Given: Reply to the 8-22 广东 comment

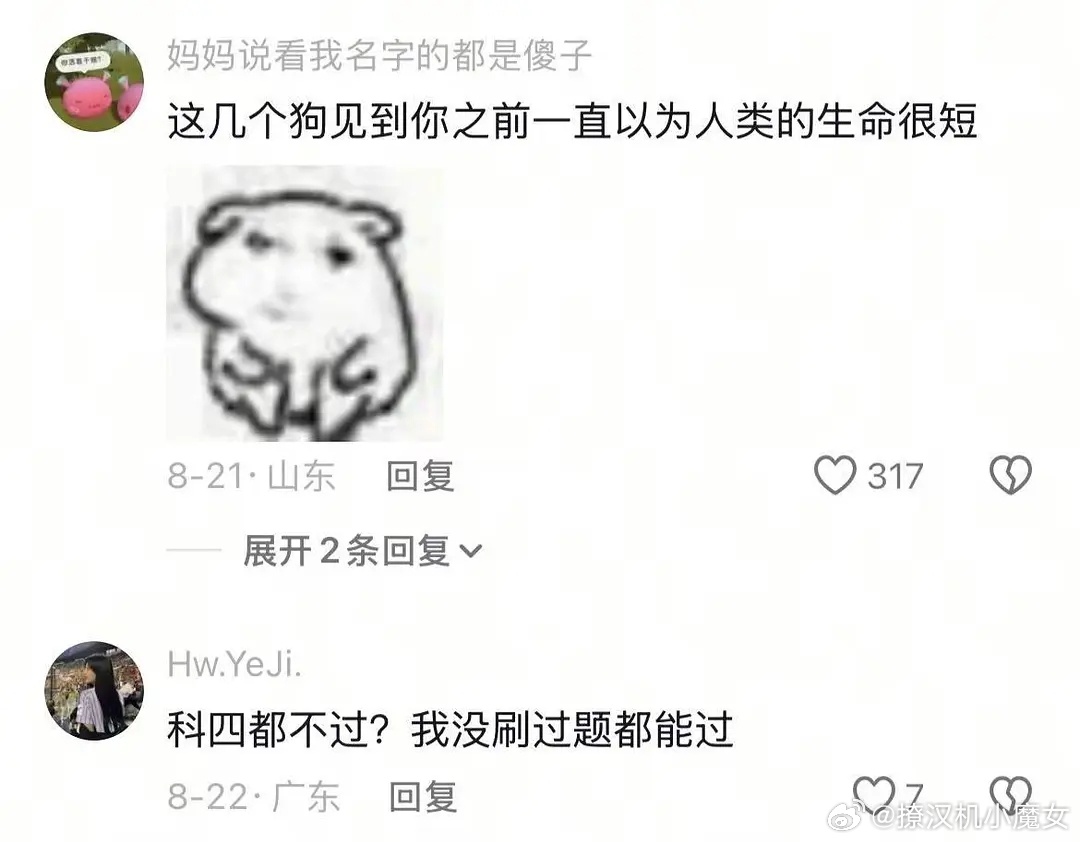Looking at the screenshot, I should click(423, 797).
